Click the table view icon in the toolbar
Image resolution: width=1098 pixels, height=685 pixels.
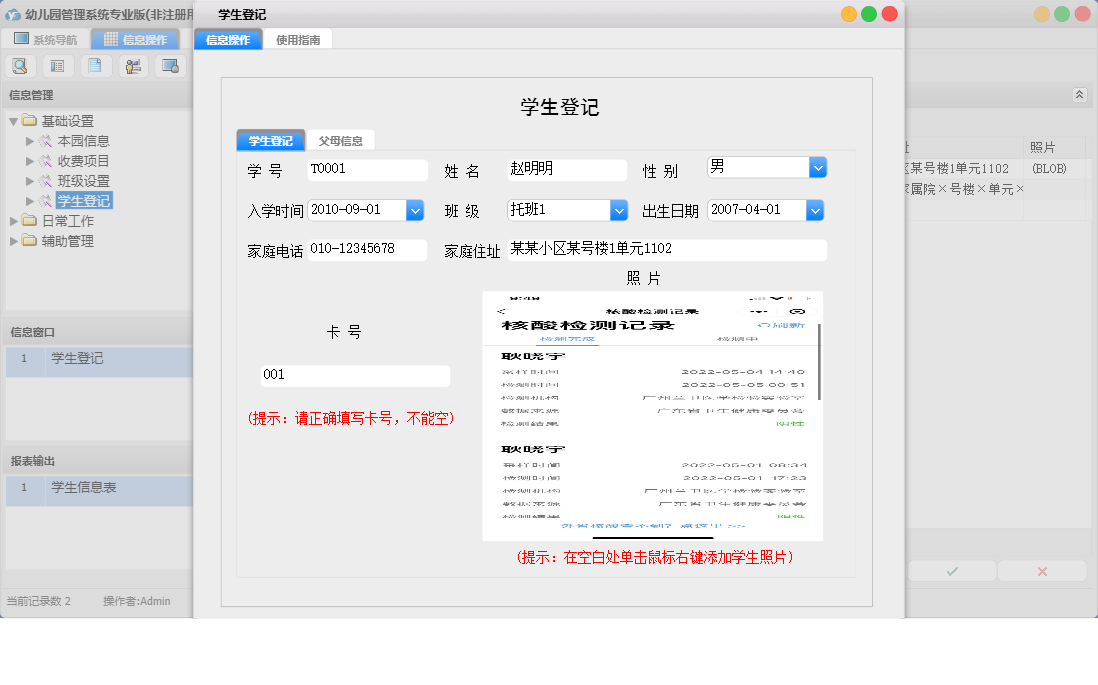point(57,65)
